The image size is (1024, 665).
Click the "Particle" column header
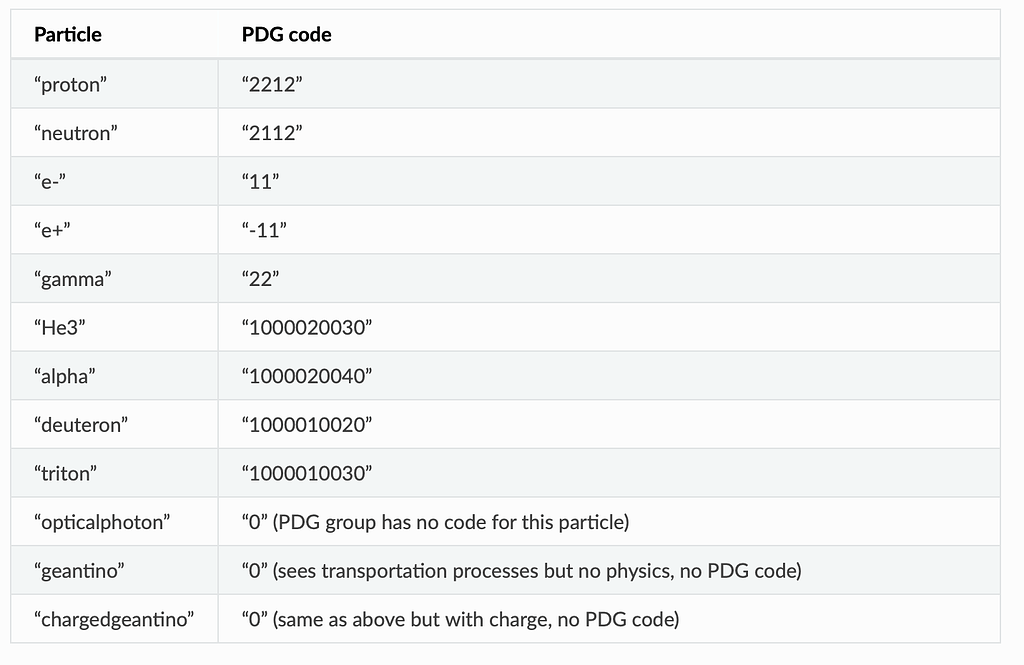68,35
